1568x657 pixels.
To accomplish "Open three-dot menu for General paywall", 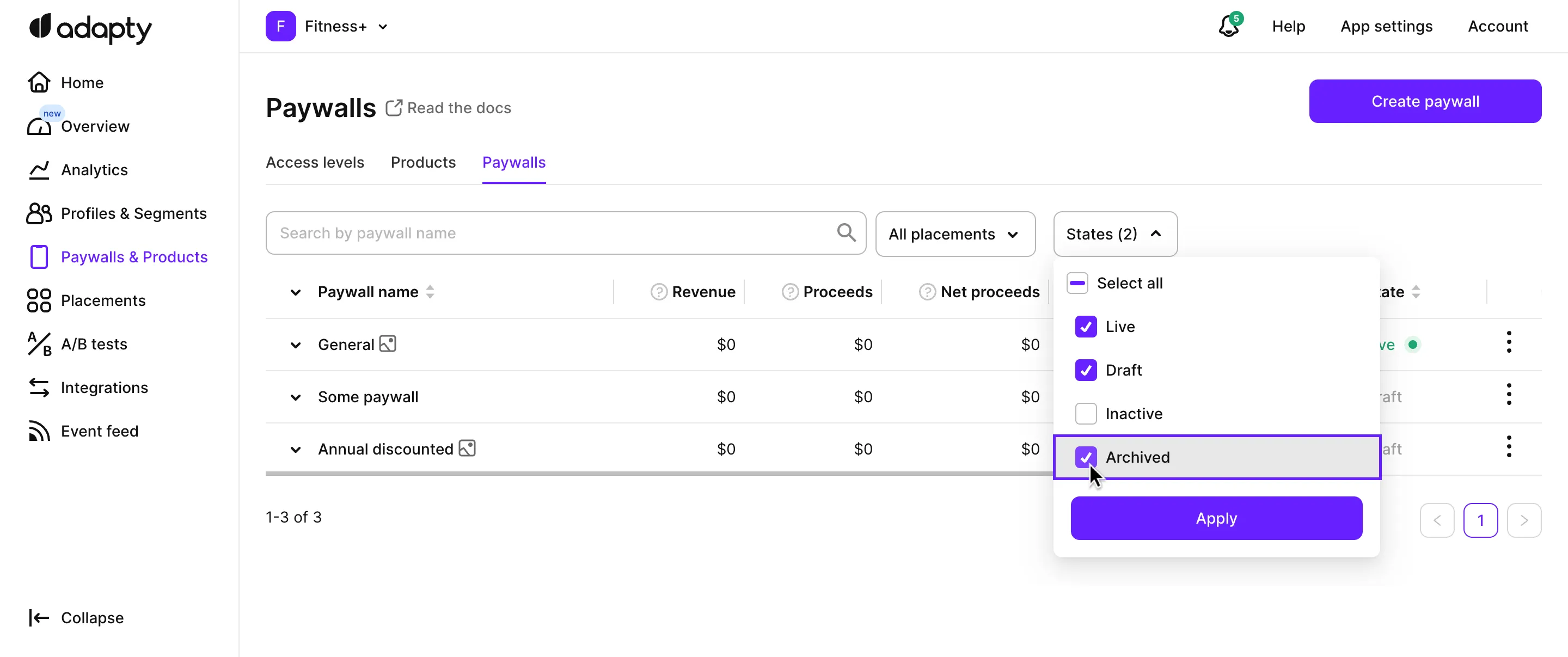I will (1508, 342).
